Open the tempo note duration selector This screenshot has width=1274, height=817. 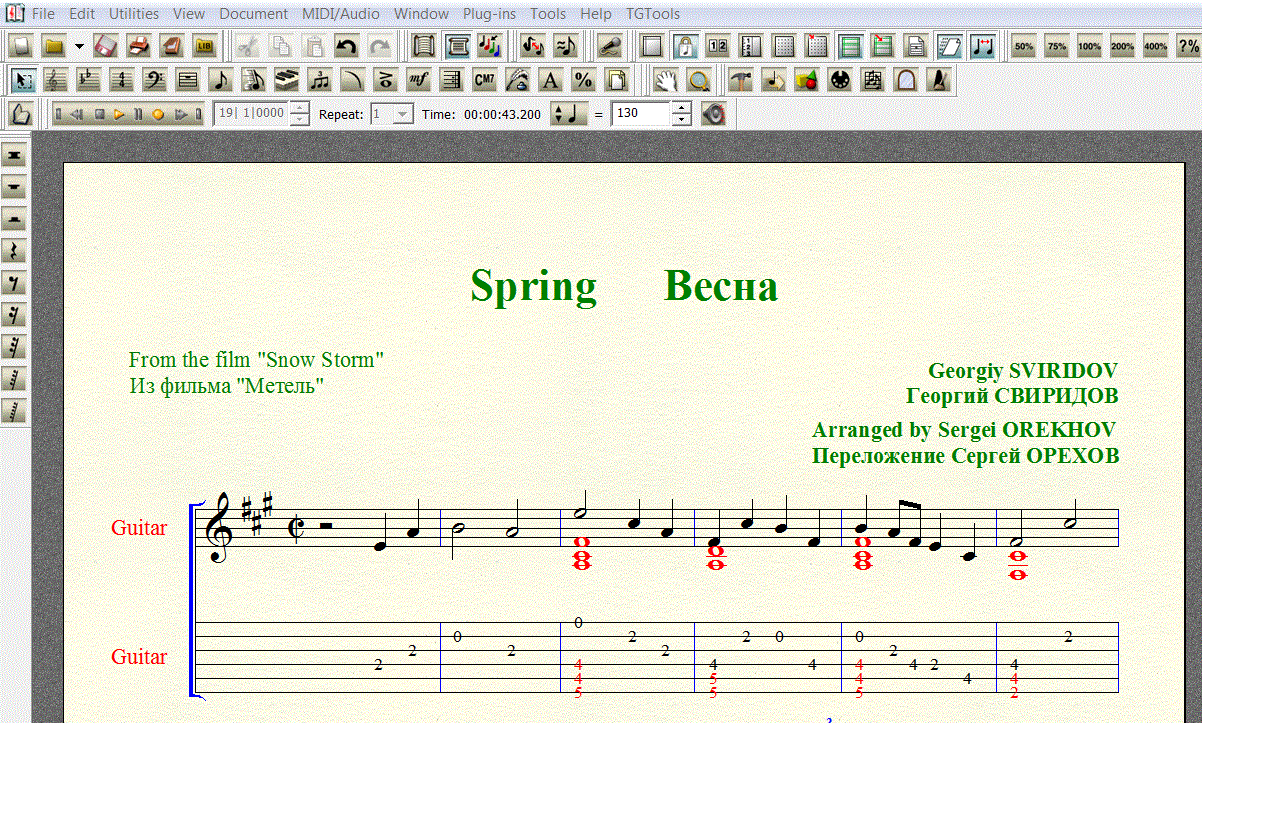click(x=569, y=114)
